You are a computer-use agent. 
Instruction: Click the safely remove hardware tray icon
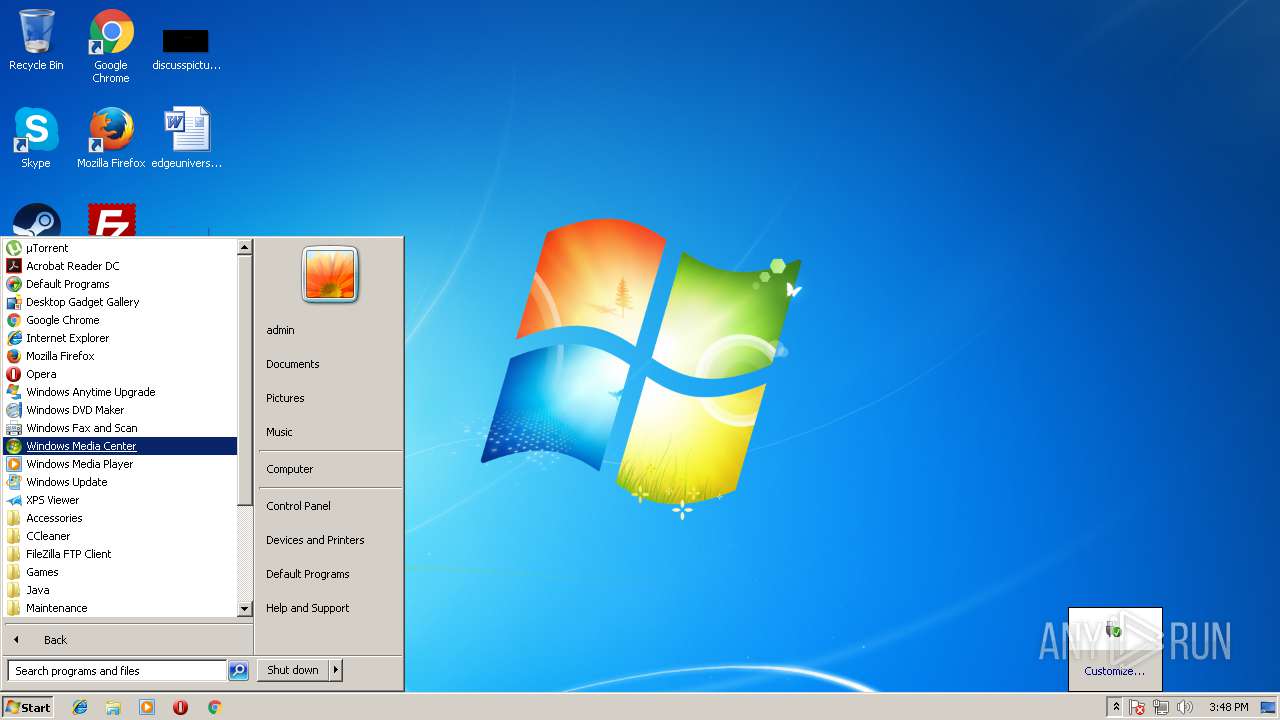pos(1114,630)
